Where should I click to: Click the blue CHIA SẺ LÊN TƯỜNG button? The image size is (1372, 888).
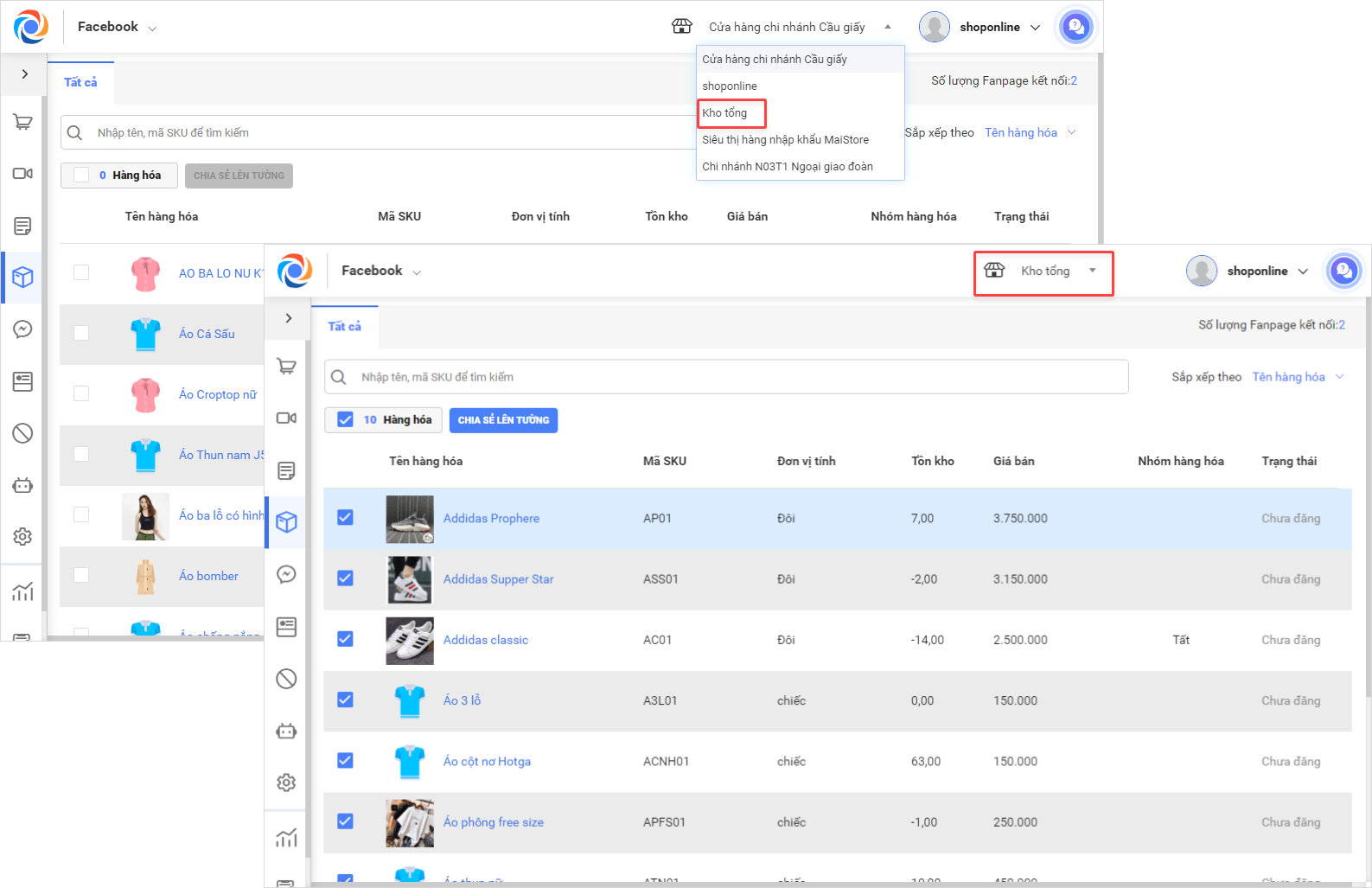503,420
